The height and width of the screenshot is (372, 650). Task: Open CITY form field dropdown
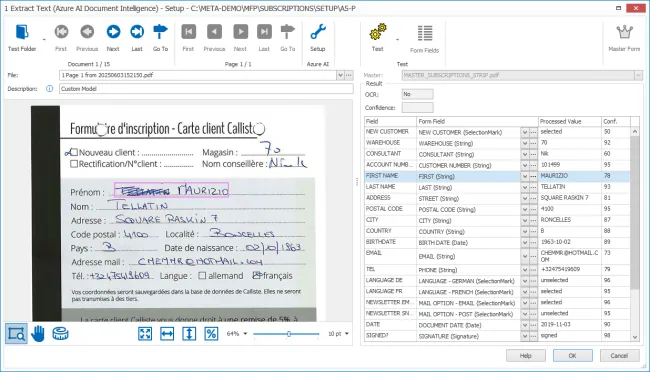click(x=525, y=220)
